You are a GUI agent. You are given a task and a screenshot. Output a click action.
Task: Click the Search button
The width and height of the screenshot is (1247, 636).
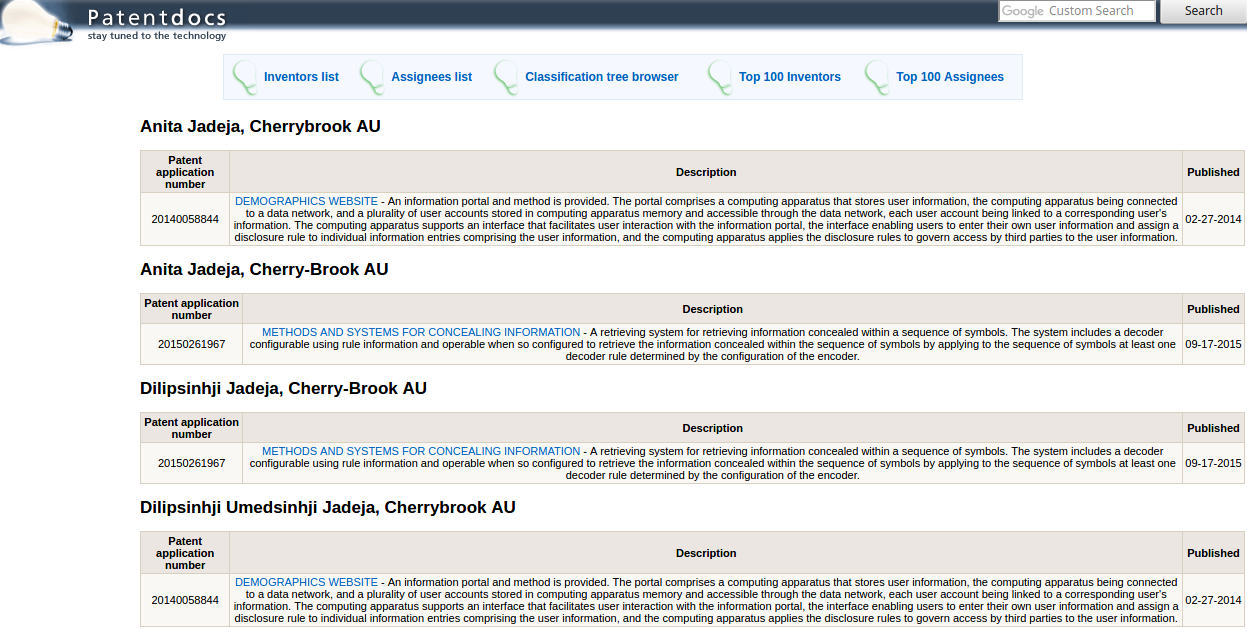tap(1203, 11)
